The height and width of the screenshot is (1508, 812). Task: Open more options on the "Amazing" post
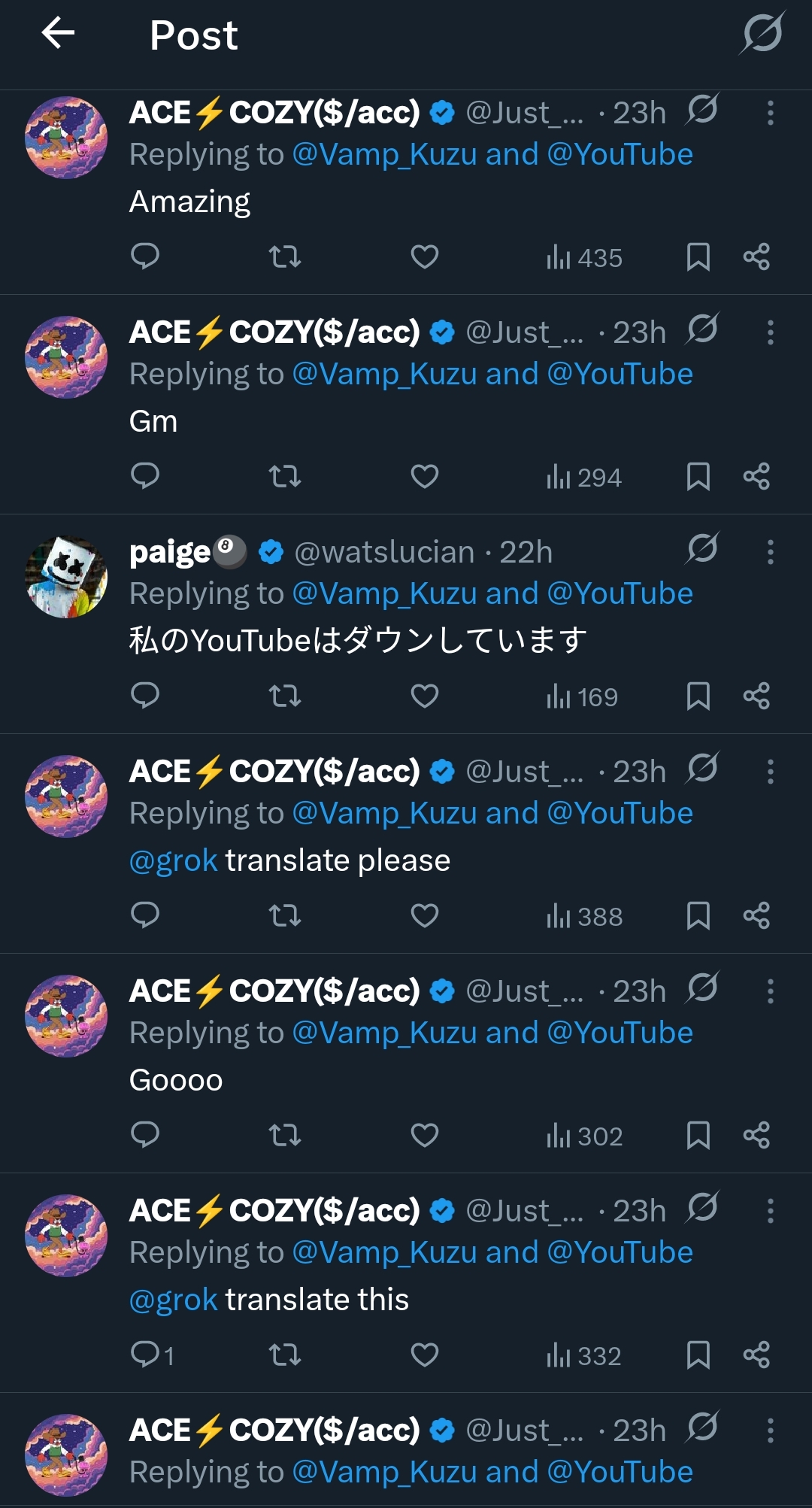pos(770,113)
